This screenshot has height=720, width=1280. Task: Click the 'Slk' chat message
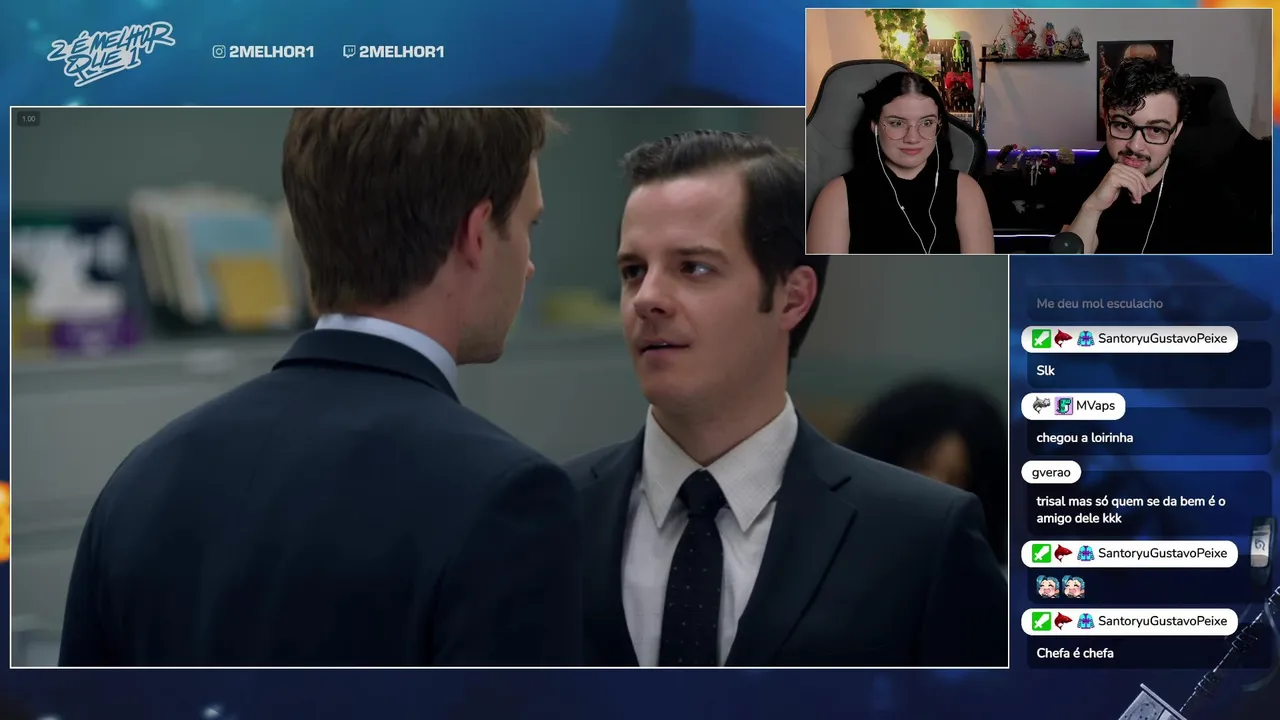pyautogui.click(x=1045, y=371)
